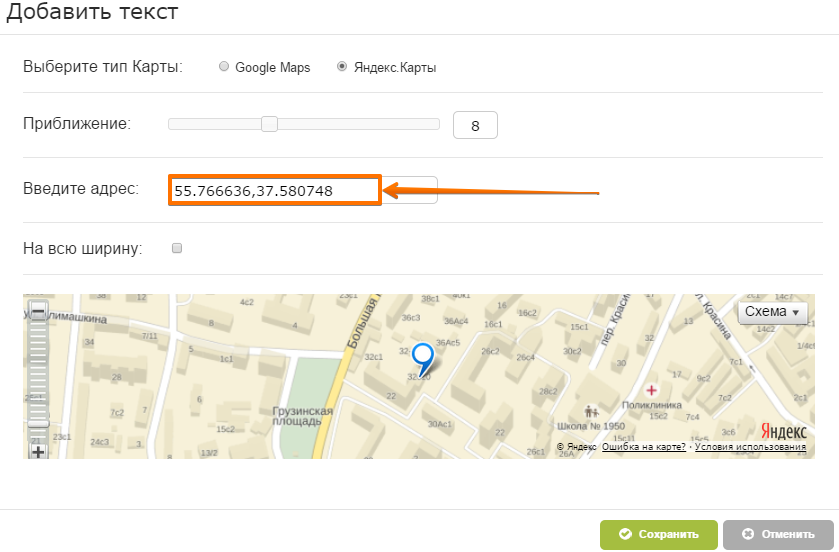Click the map's vertical zoom slider handle
Screen dimensions: 839x552
(38, 423)
